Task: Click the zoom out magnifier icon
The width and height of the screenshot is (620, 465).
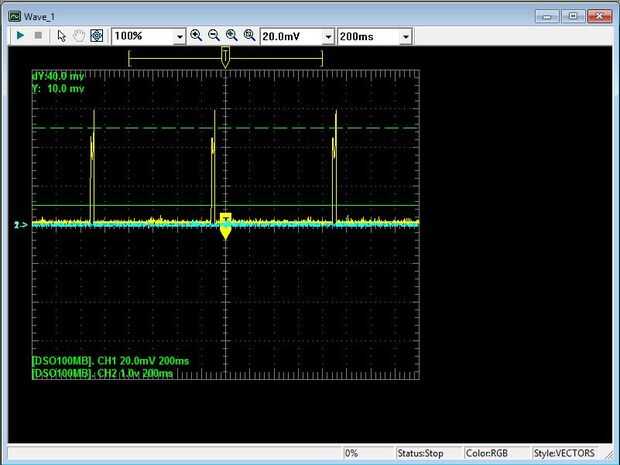Action: (x=214, y=35)
